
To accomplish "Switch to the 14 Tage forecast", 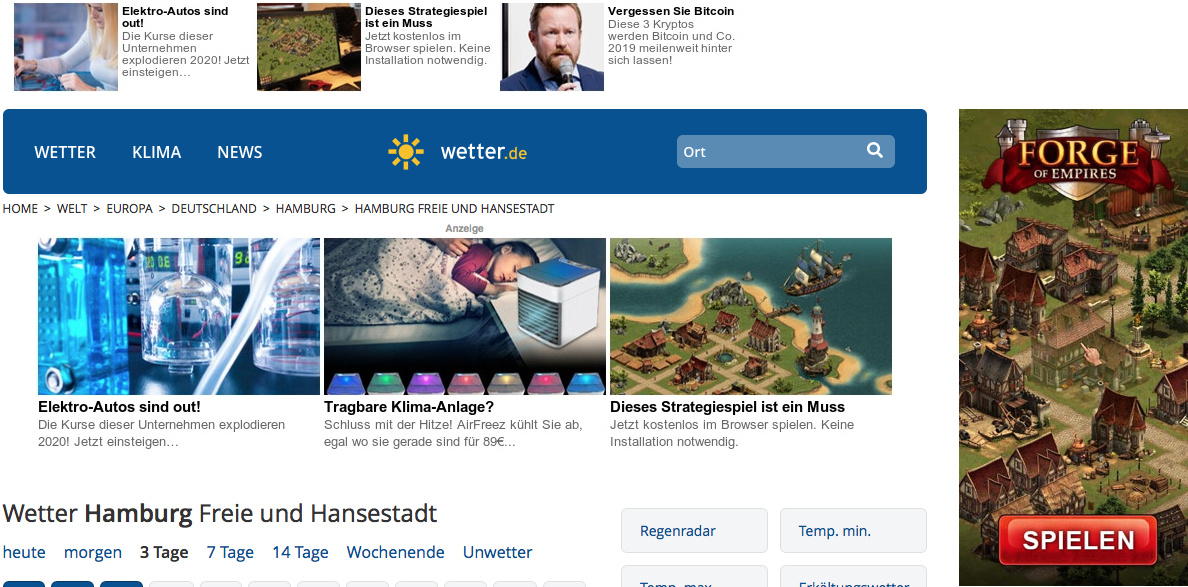I will coord(300,552).
